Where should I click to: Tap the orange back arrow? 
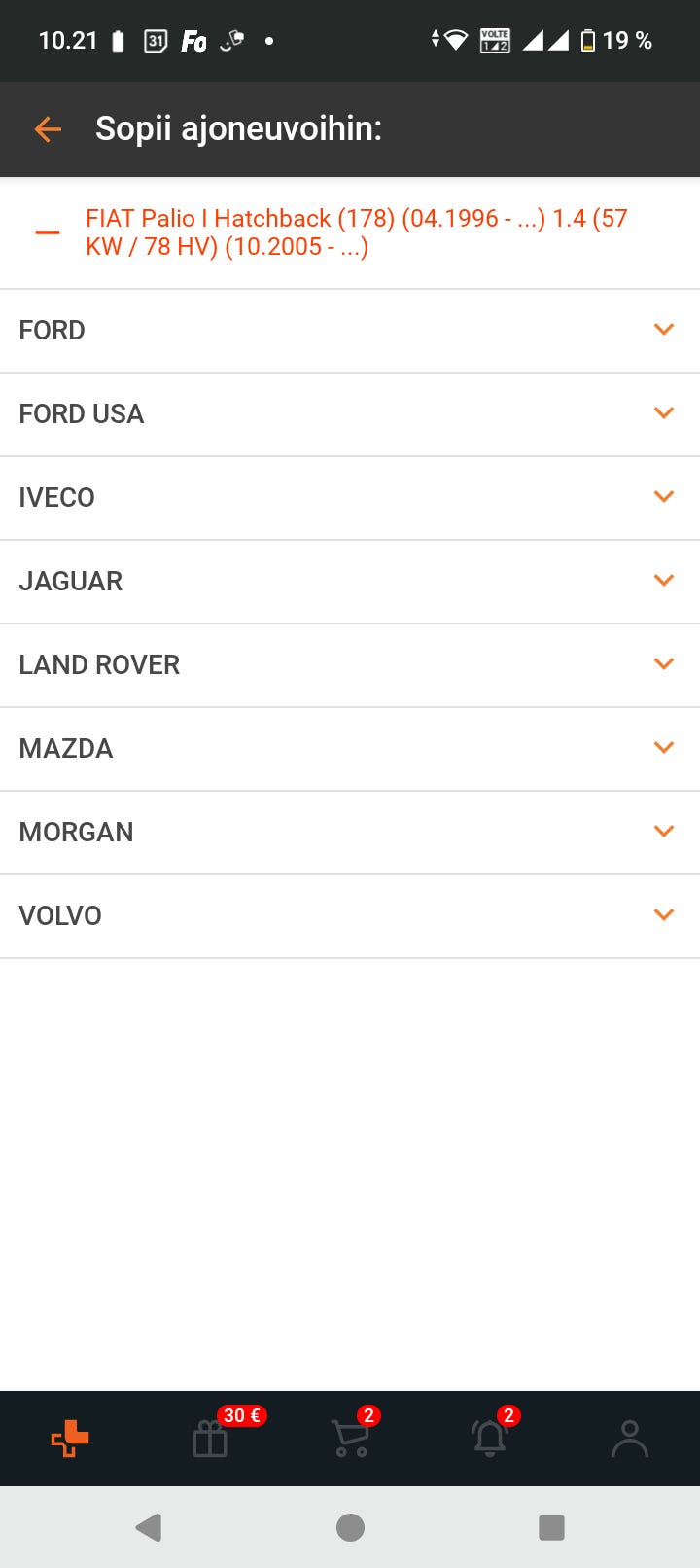pyautogui.click(x=48, y=128)
